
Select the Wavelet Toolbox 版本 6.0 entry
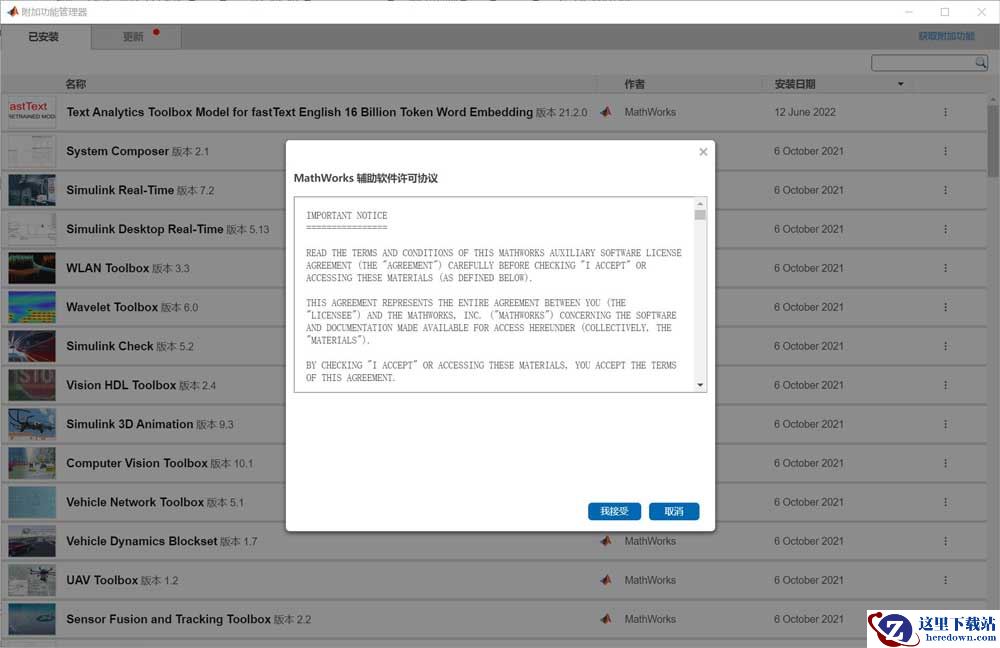(x=132, y=307)
